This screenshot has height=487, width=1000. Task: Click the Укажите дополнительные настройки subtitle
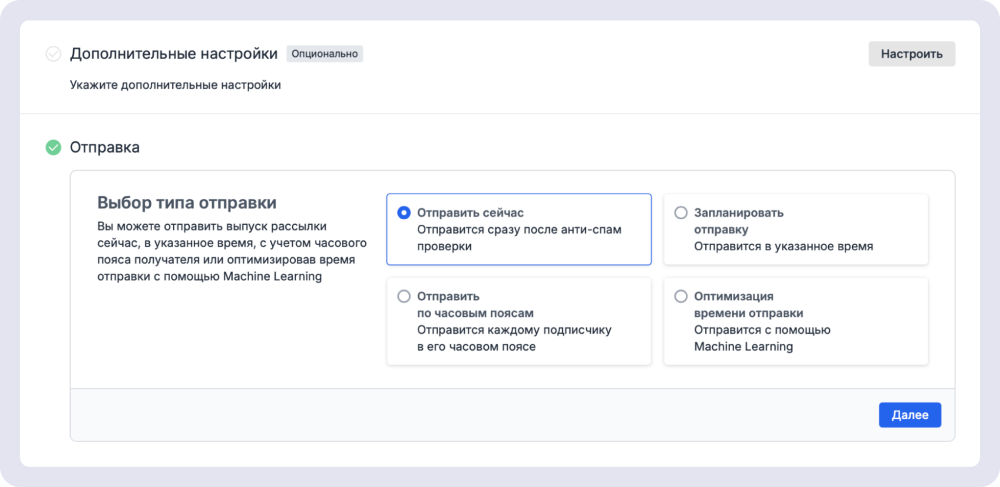pos(175,85)
